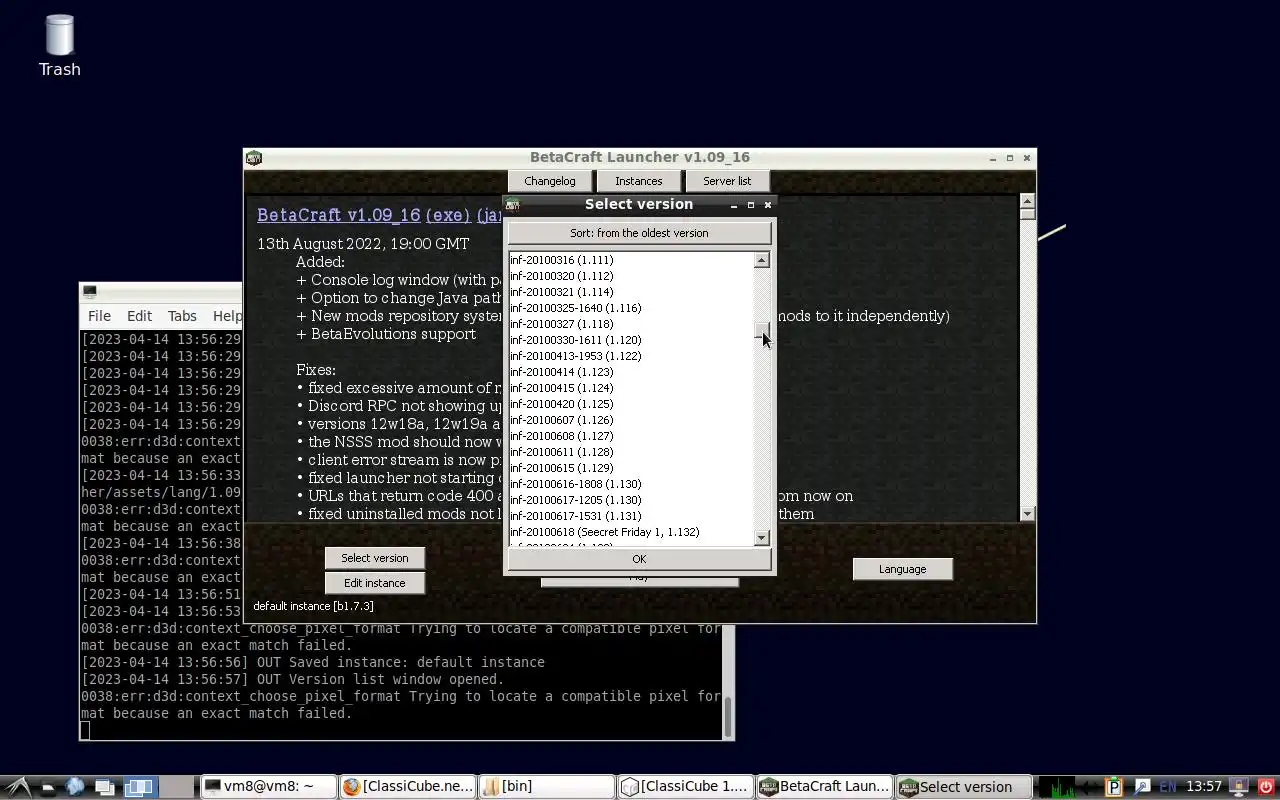
Task: Launch the file manager from the panel
Action: 47,787
